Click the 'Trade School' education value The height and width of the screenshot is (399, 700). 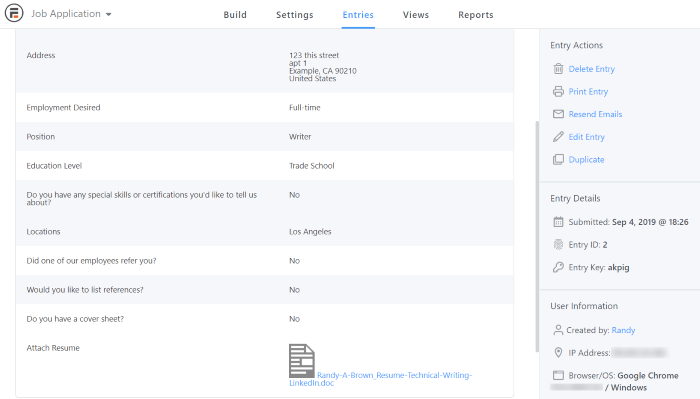(x=312, y=166)
